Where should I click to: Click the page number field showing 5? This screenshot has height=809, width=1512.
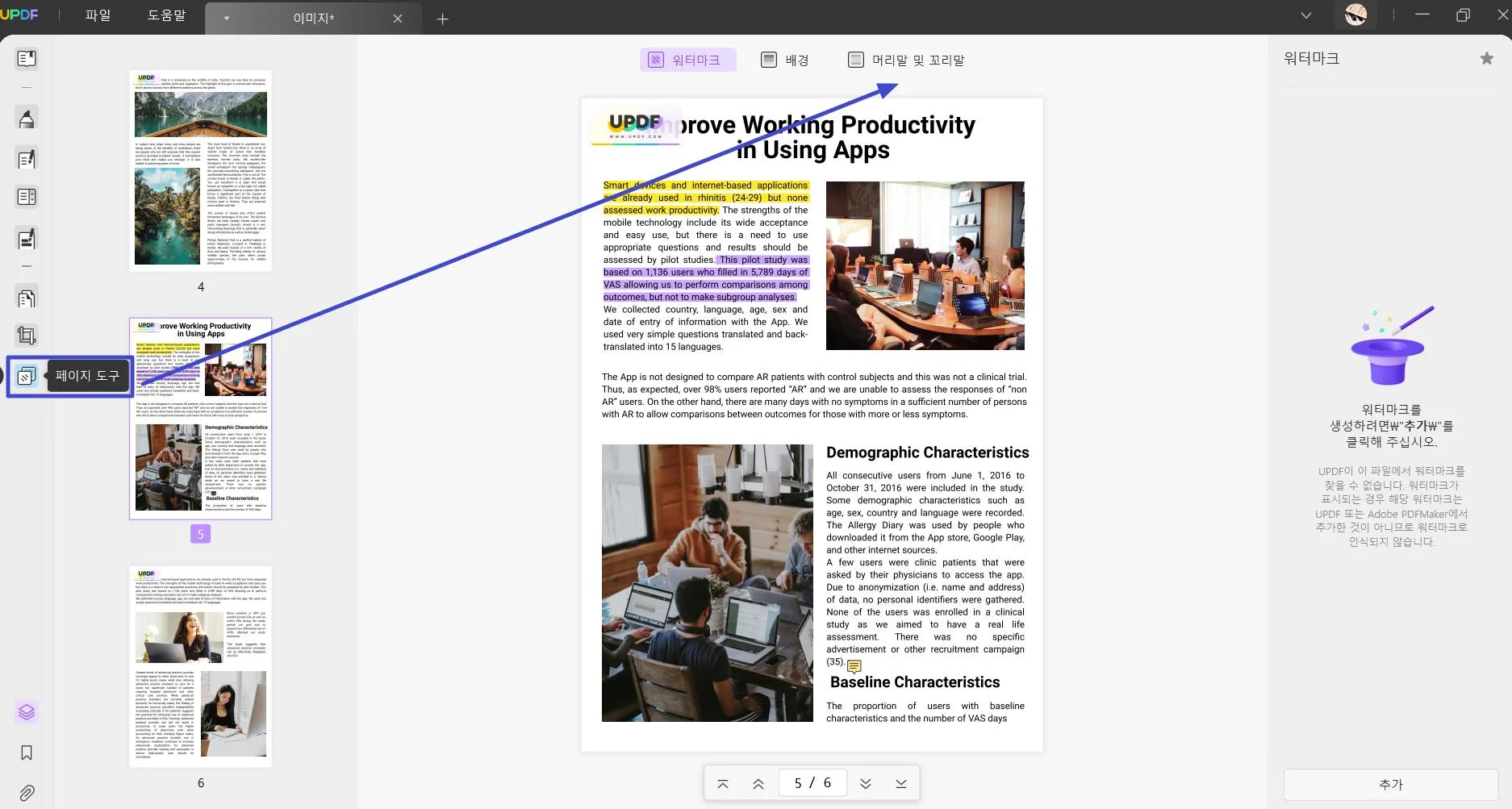coord(812,783)
